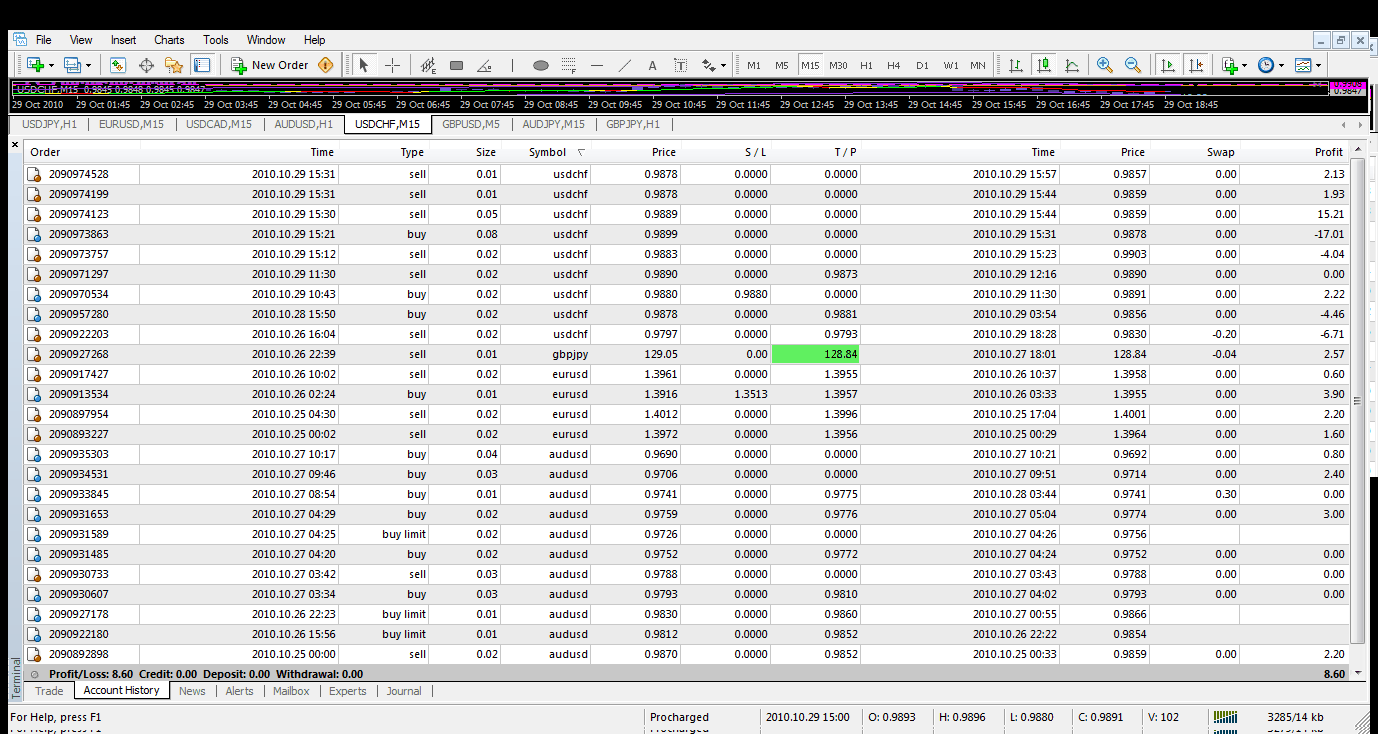The width and height of the screenshot is (1378, 734).
Task: Click the New Order button
Action: tap(270, 65)
